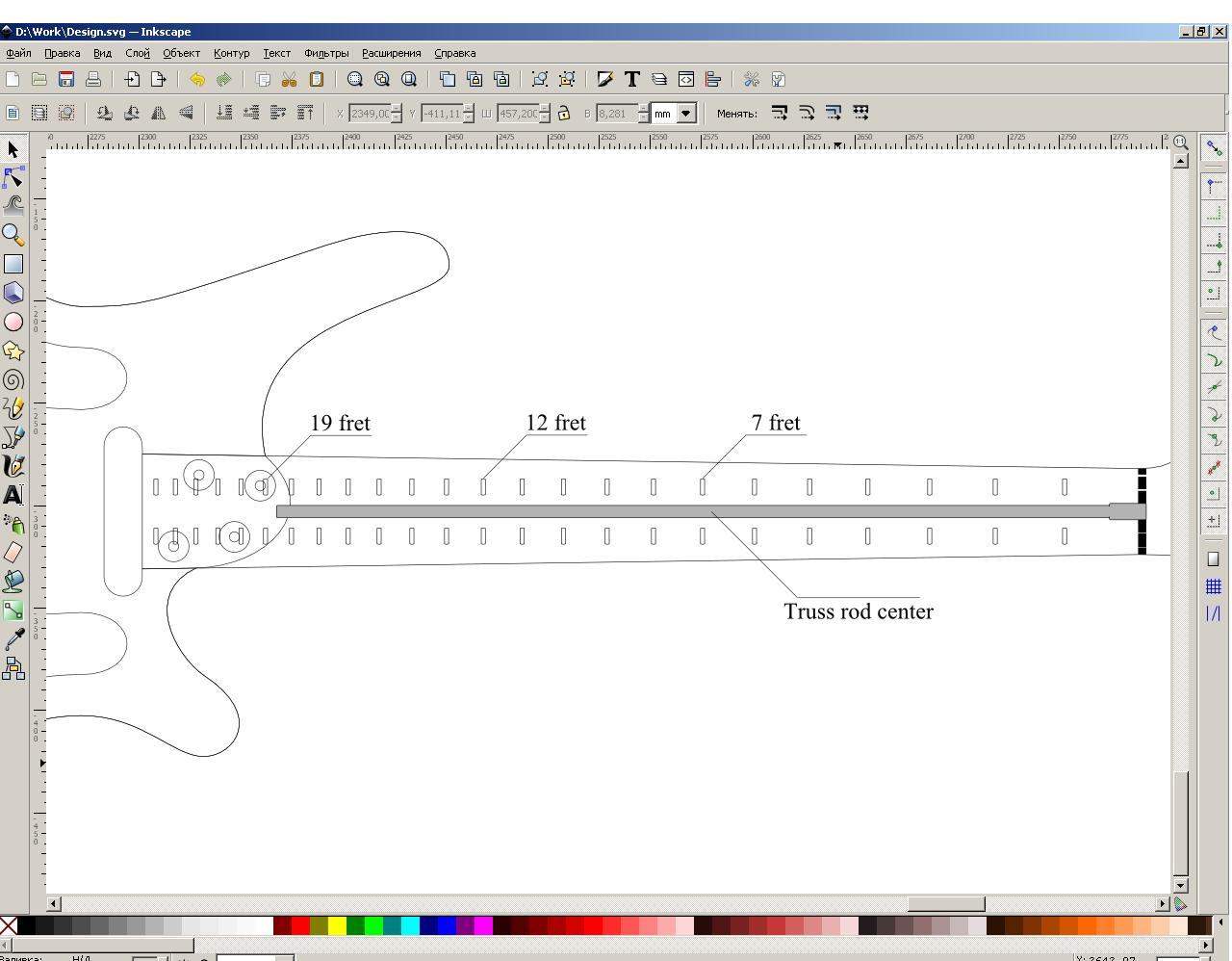Activate the Star and polygon tool
The height and width of the screenshot is (961, 1232).
(13, 351)
